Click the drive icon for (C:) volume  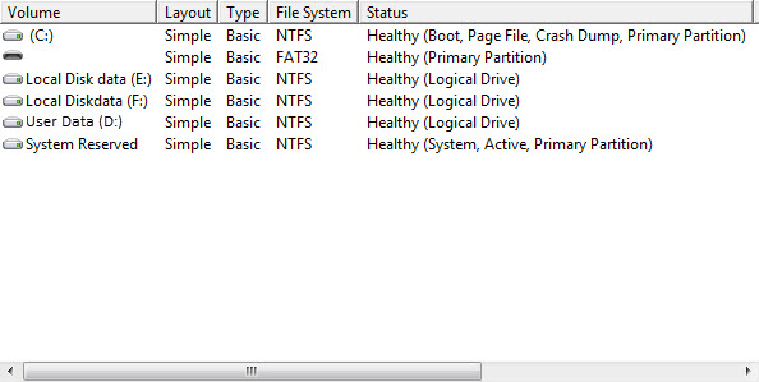point(13,36)
